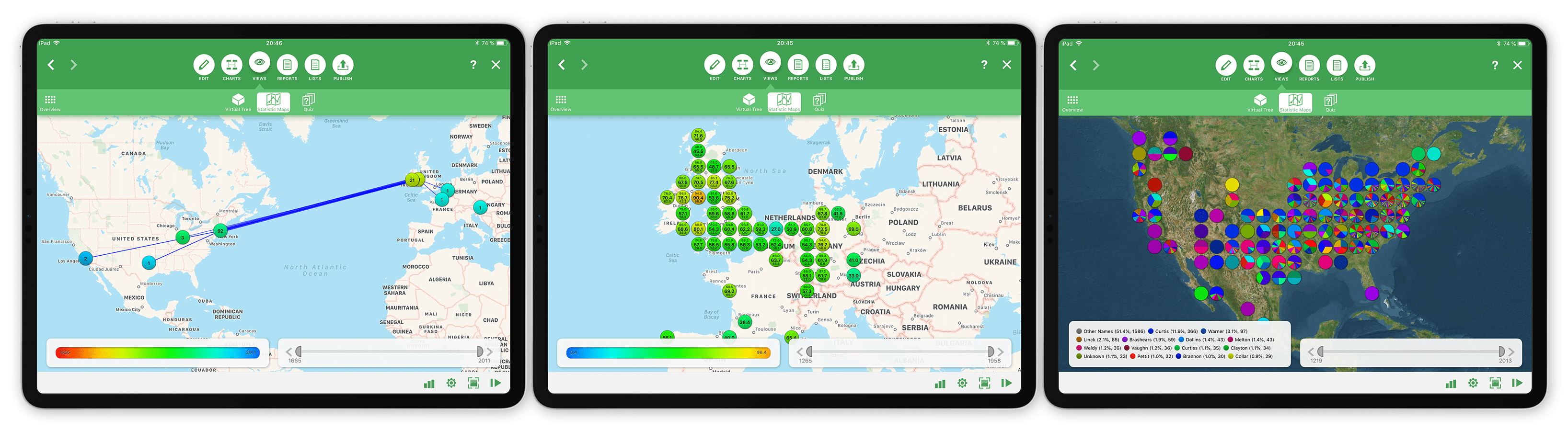
Task: Grab 2011 end handle on left iPad slider
Action: coord(480,352)
